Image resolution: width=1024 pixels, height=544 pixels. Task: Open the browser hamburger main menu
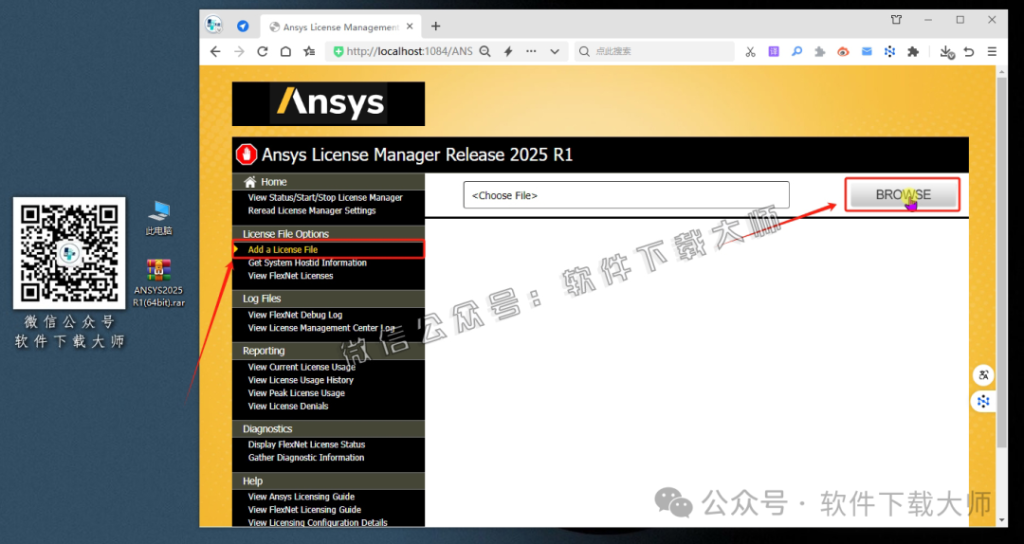[992, 52]
